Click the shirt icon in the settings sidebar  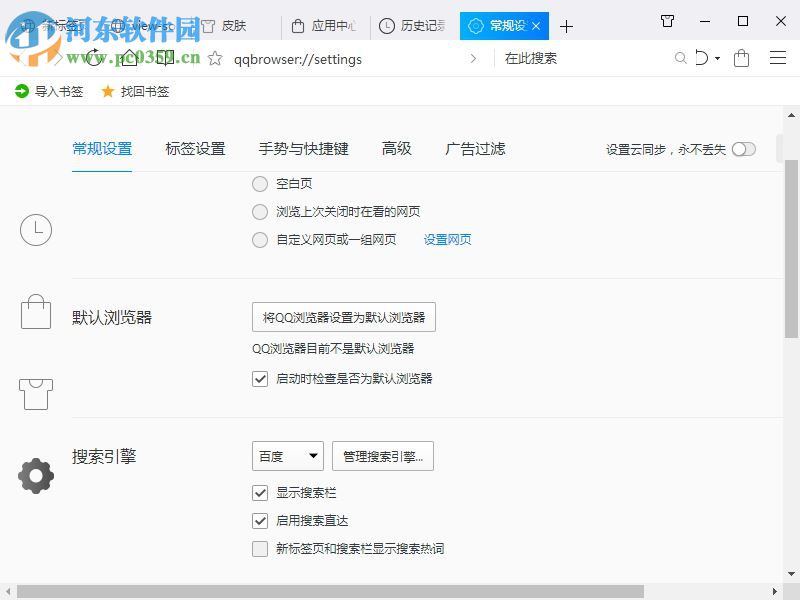point(36,393)
